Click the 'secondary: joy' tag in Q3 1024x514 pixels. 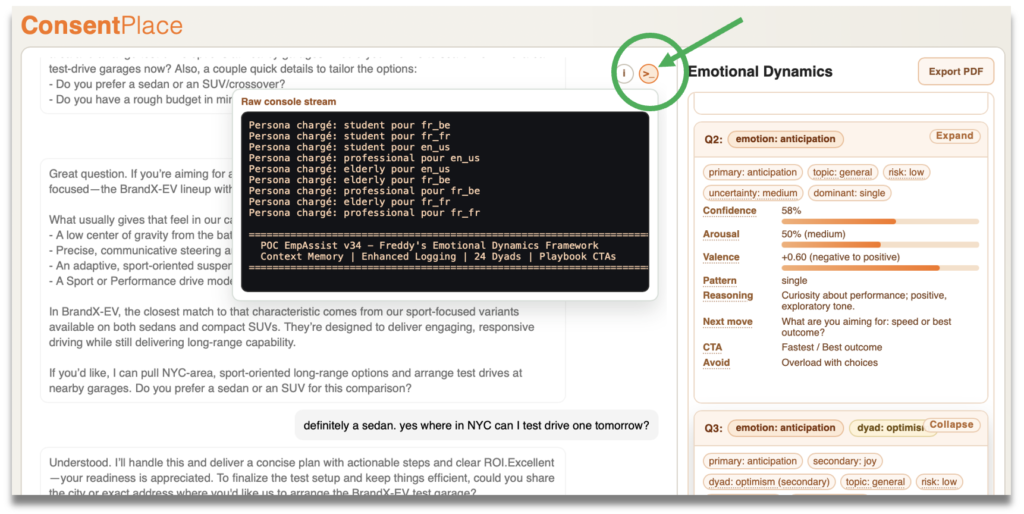846,461
